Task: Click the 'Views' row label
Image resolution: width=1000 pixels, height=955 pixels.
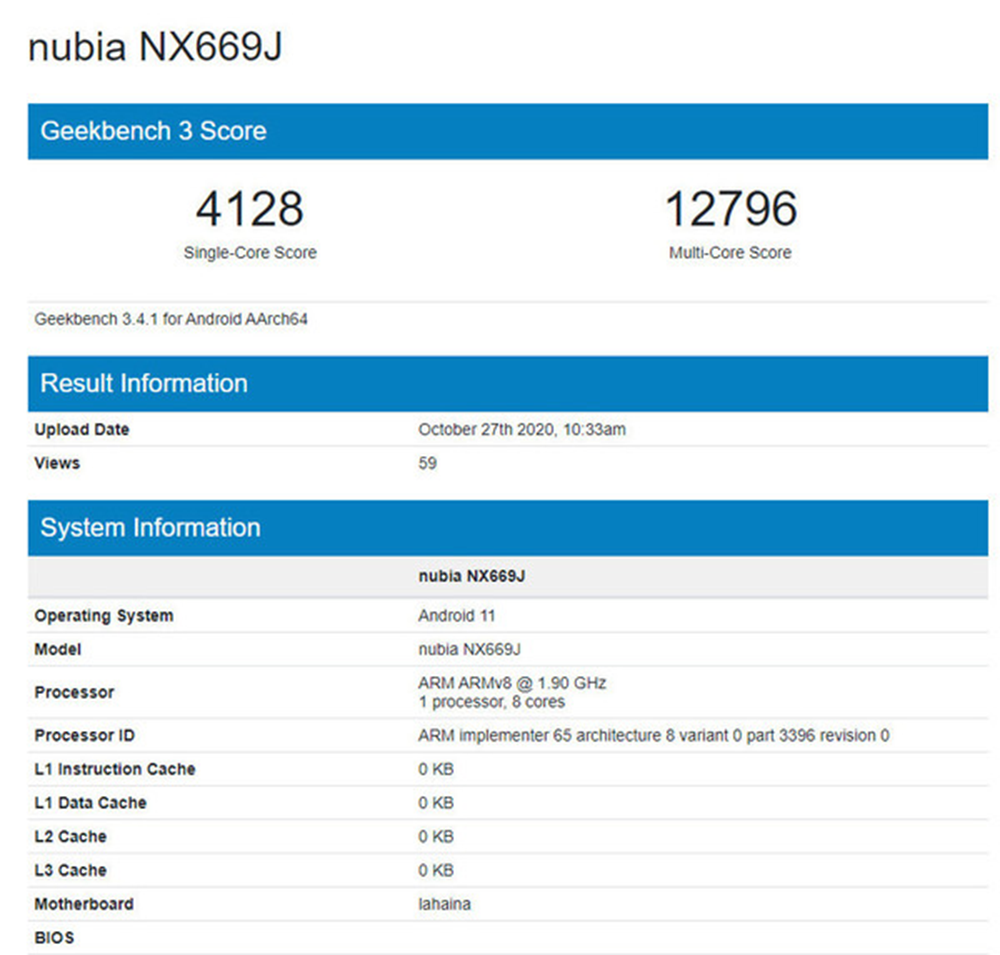Action: 57,463
